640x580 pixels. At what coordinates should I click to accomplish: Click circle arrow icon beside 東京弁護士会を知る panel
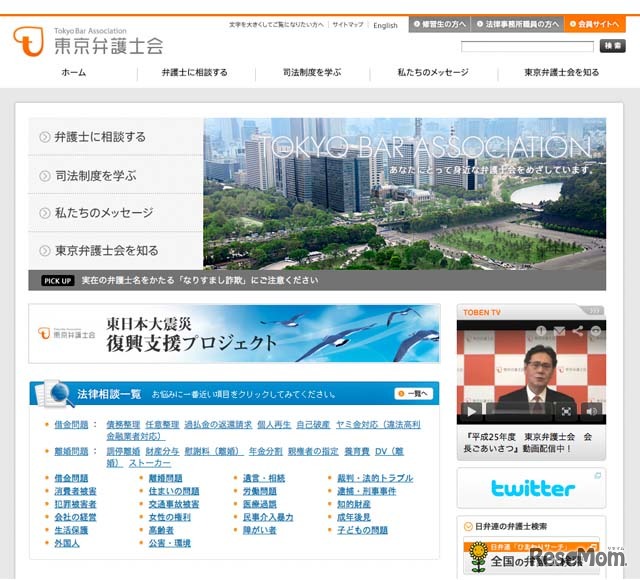coord(44,251)
